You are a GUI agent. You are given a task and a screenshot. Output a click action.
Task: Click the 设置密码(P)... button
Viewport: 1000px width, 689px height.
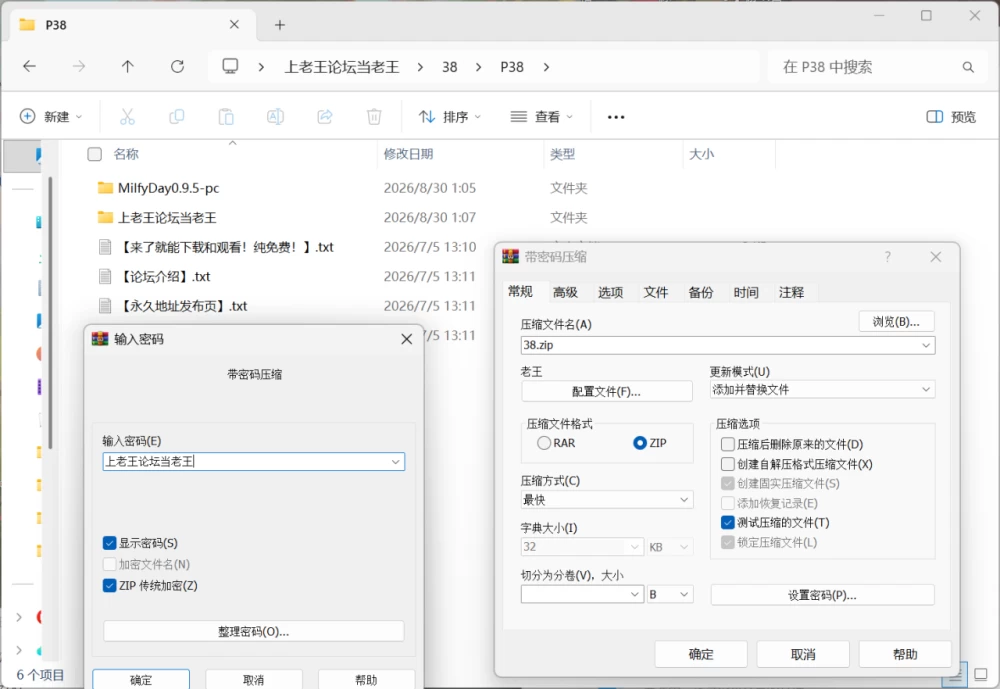(x=823, y=595)
